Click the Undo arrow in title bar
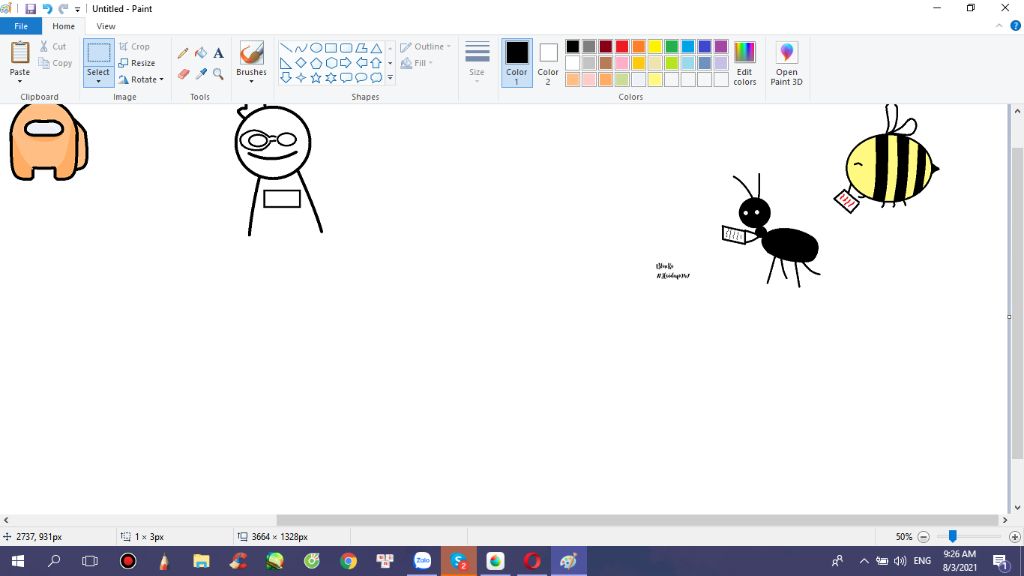The height and width of the screenshot is (576, 1024). (x=47, y=8)
